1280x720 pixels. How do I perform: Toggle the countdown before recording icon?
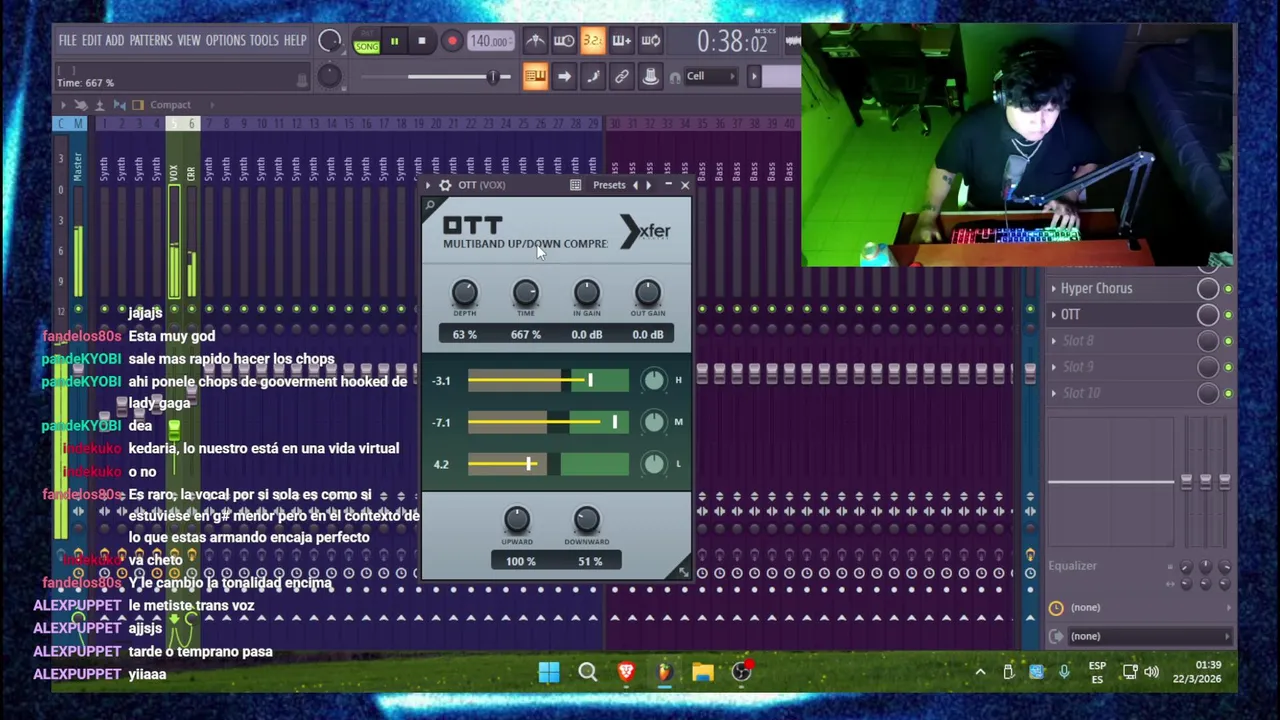tap(593, 41)
